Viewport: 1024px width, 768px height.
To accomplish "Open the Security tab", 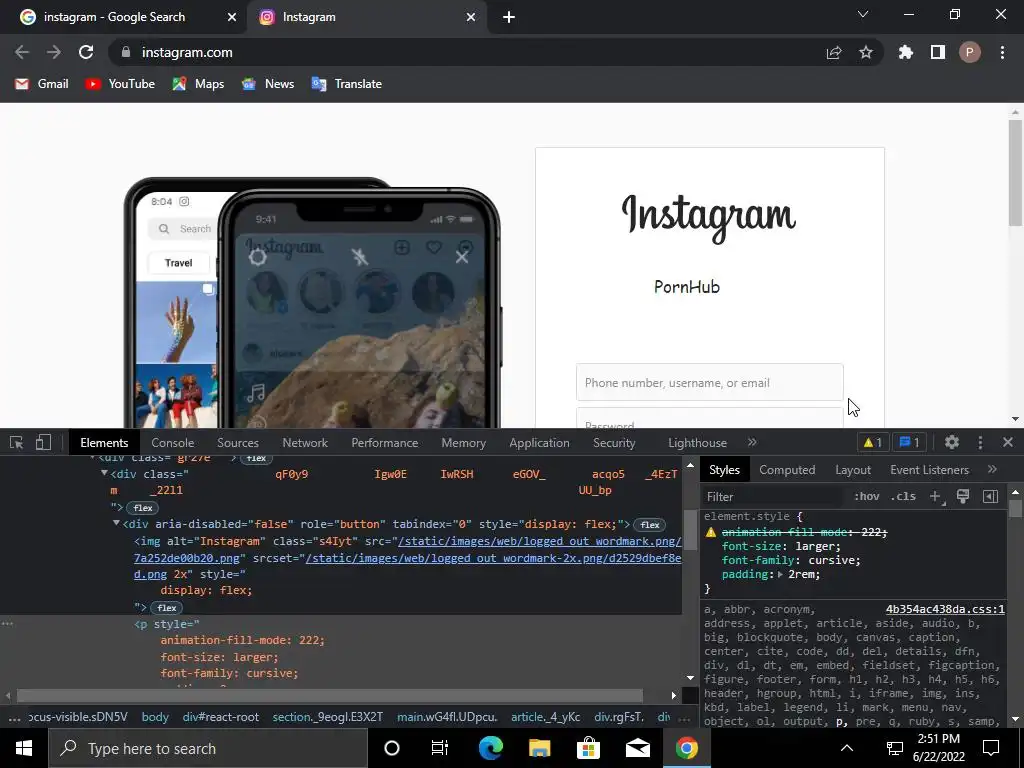I will (x=614, y=443).
